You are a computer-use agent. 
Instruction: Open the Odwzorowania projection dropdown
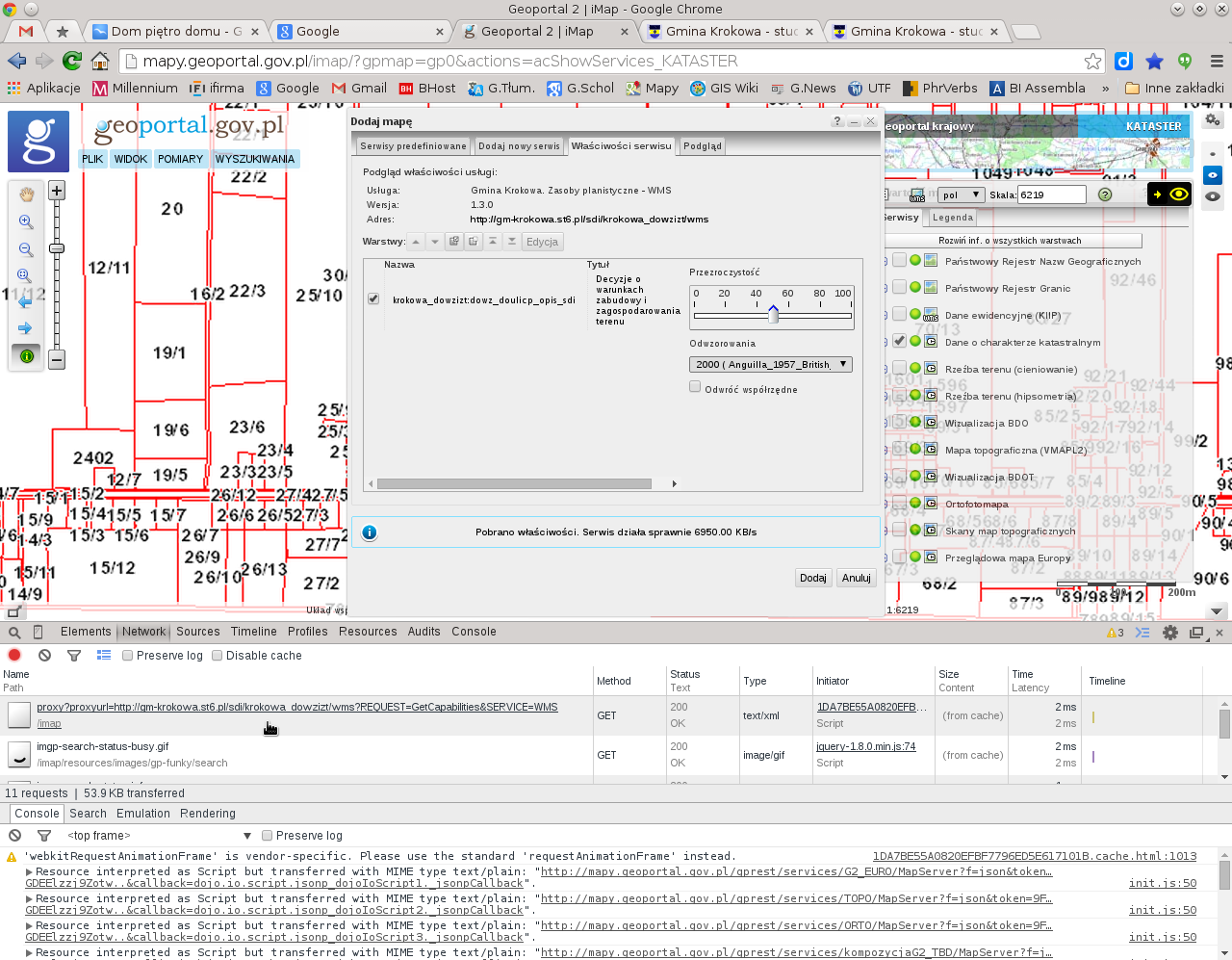[771, 365]
